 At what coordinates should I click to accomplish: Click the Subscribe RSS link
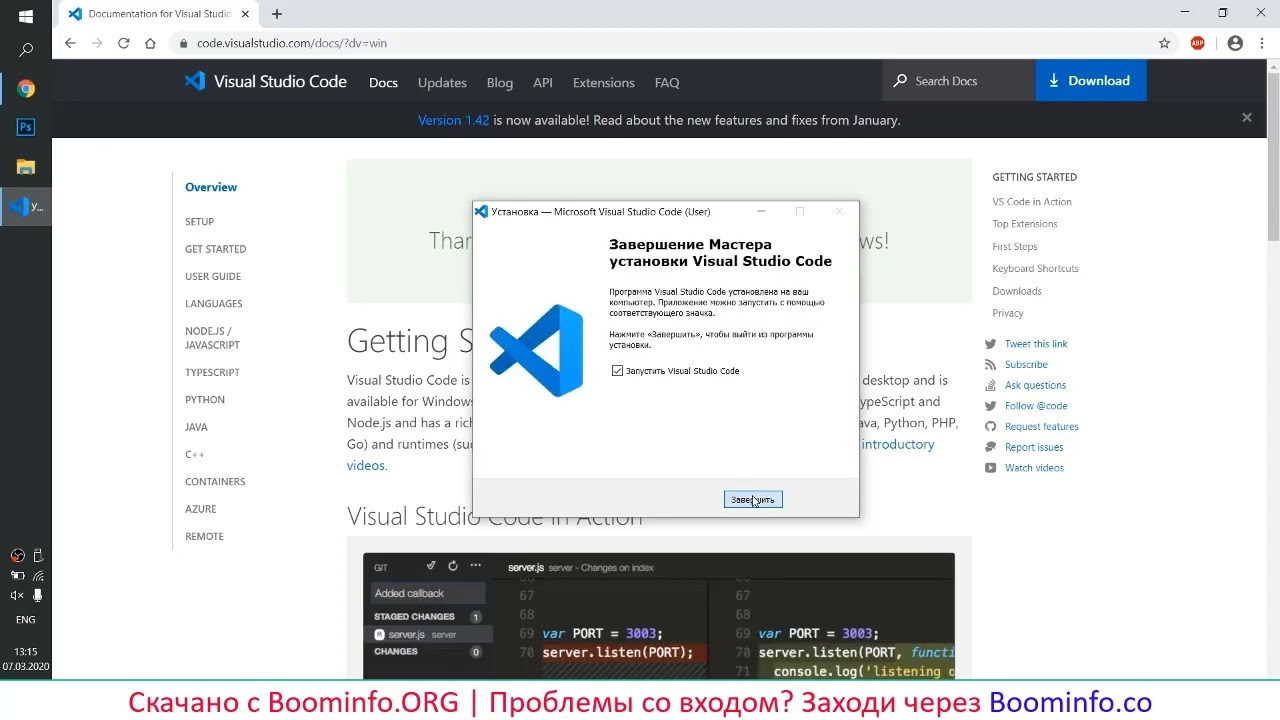[1026, 365]
